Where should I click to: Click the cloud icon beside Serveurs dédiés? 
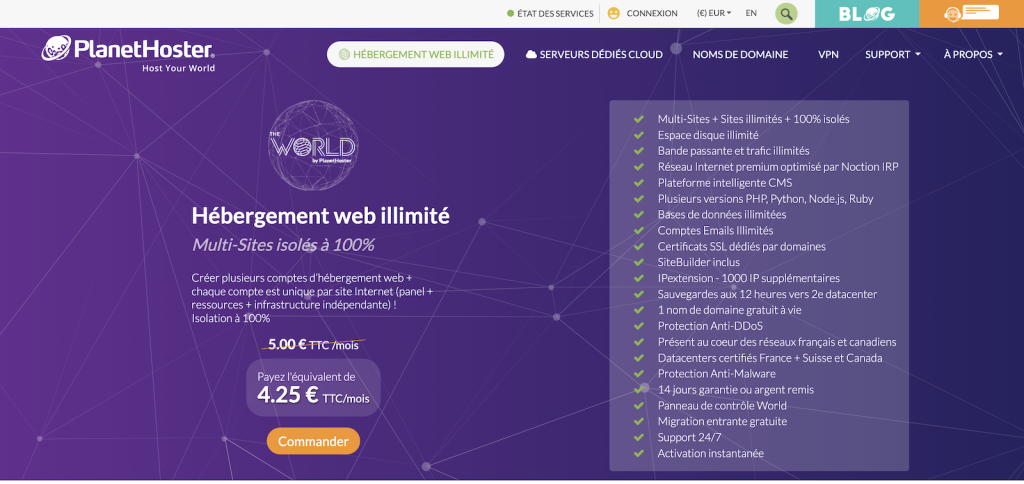[531, 55]
